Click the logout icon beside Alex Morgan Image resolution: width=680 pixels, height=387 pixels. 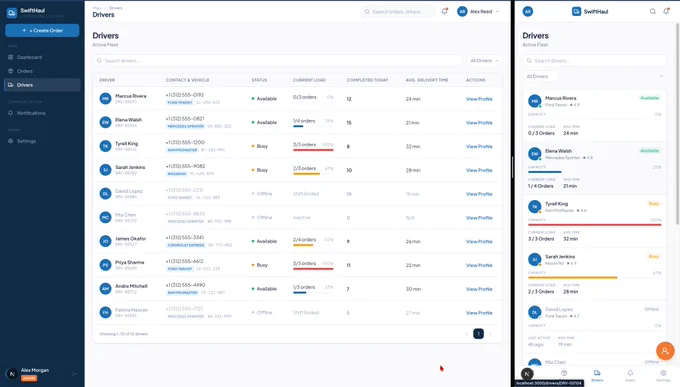click(75, 374)
